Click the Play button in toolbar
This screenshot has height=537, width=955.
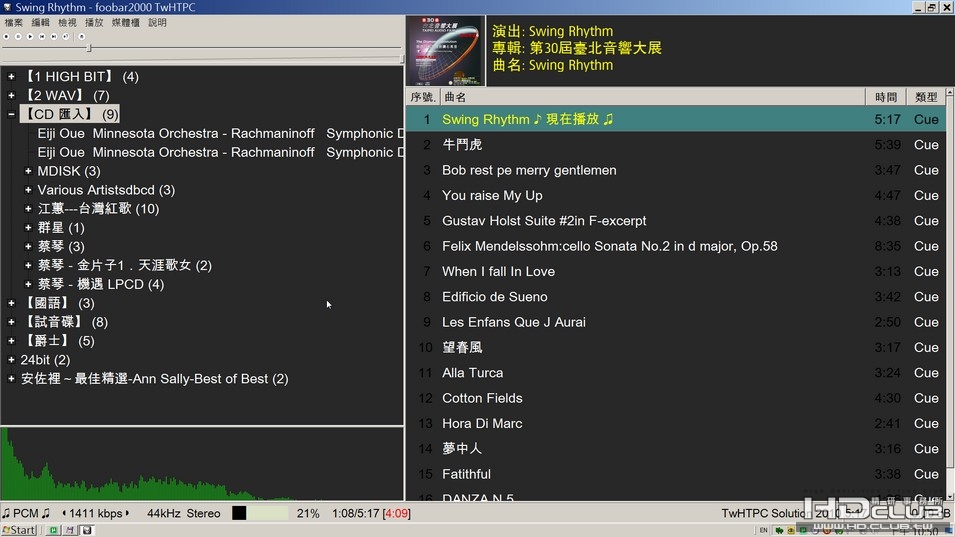30,37
